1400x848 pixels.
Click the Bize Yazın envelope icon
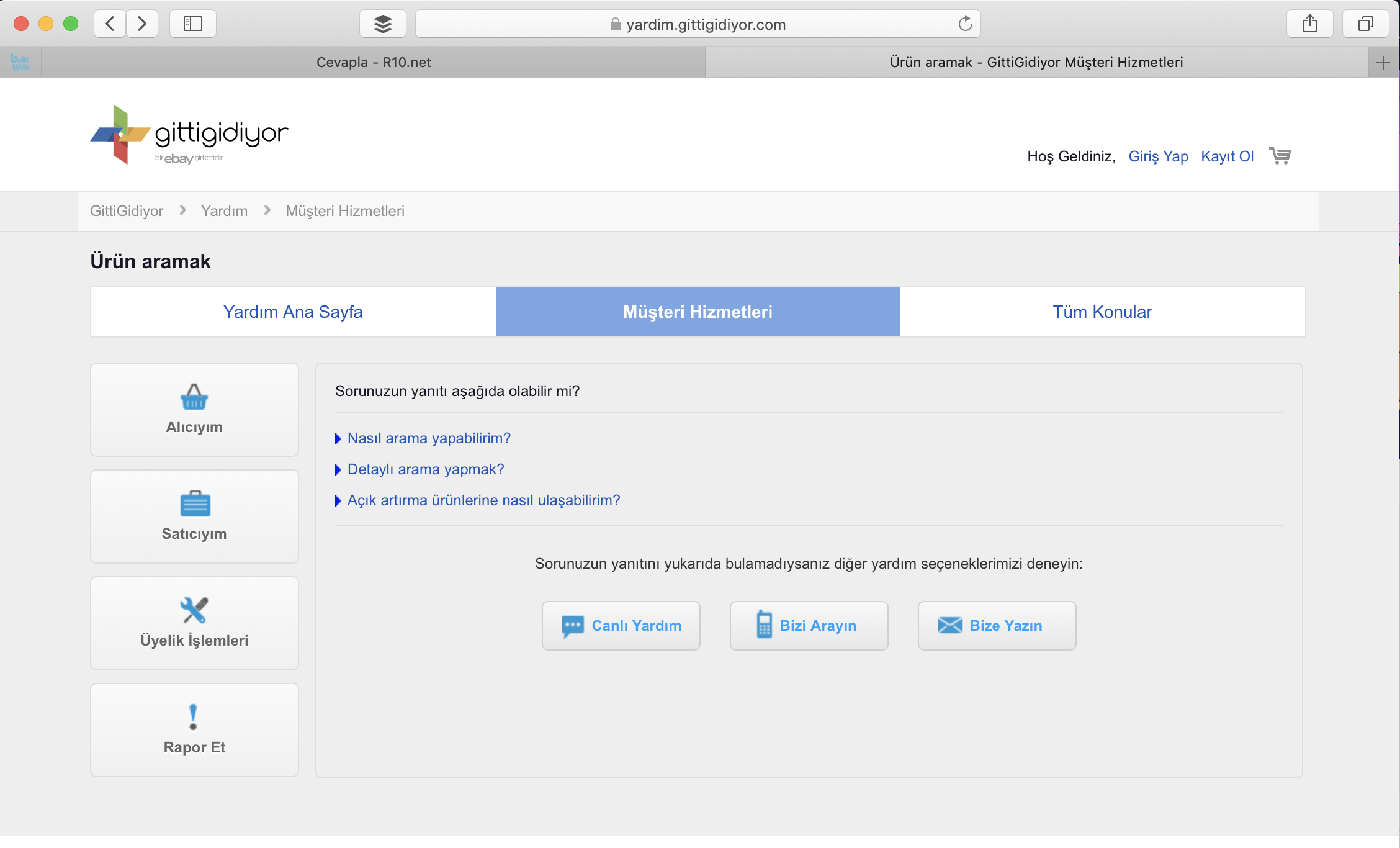pos(949,625)
